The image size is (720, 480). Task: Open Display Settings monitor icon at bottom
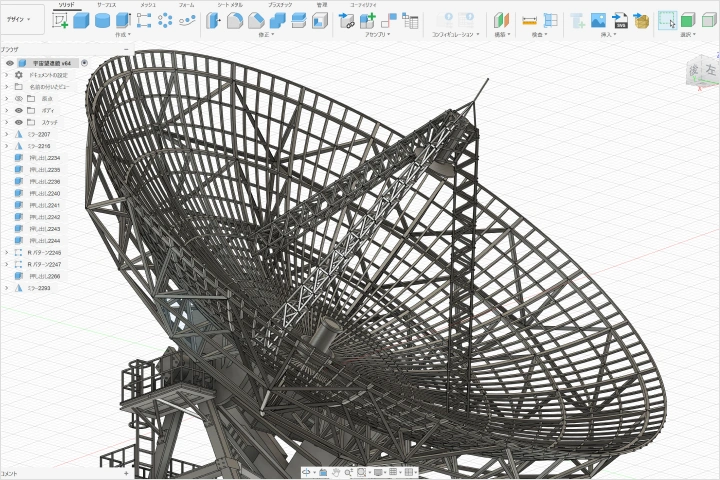(378, 472)
